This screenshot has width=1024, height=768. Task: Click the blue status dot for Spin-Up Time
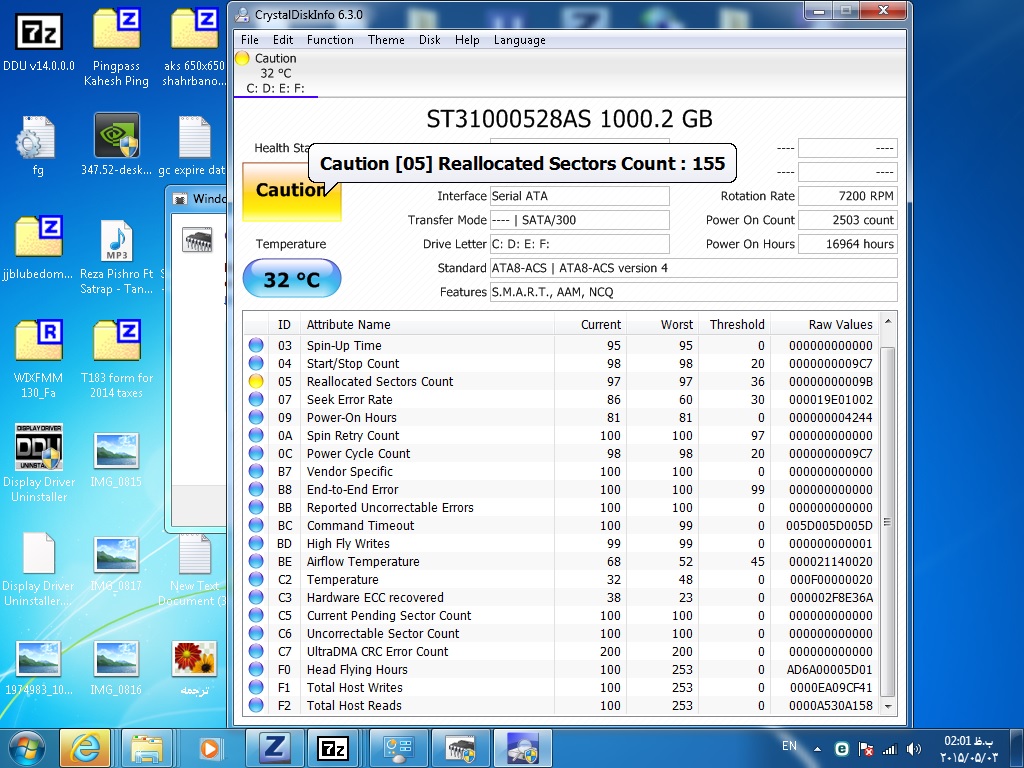tap(256, 345)
